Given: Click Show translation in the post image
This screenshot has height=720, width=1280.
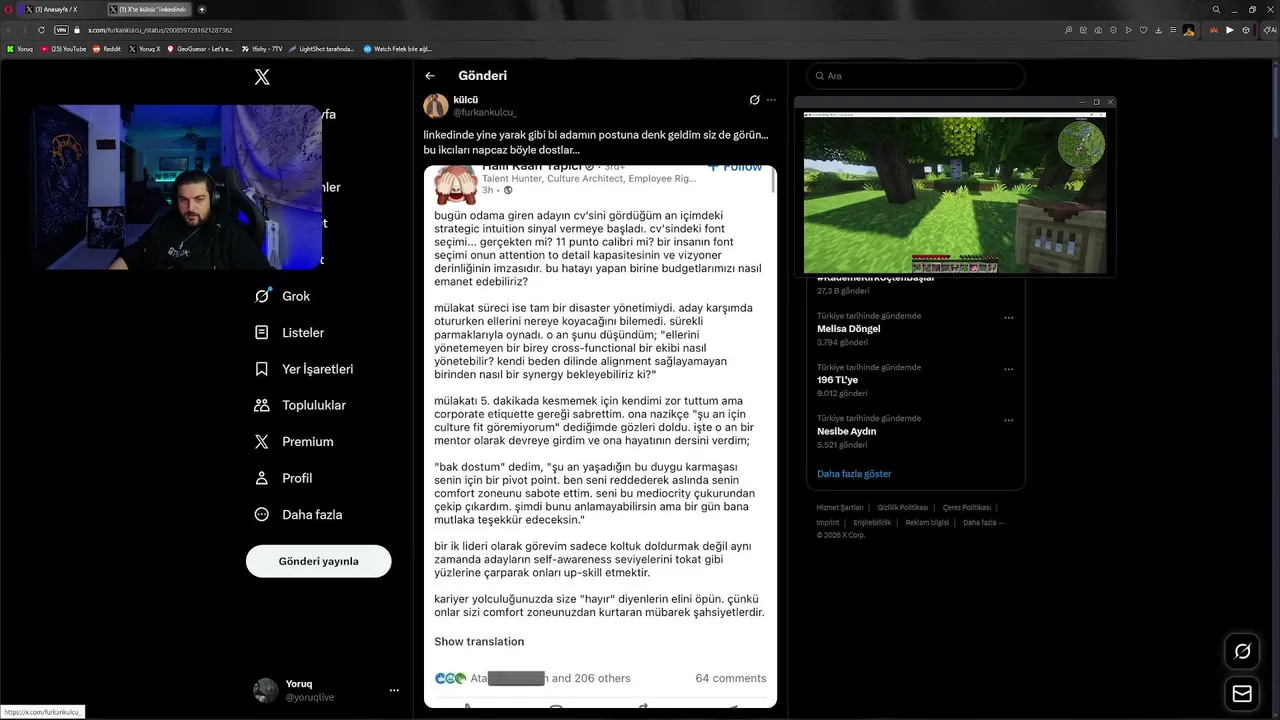Looking at the screenshot, I should tap(479, 641).
